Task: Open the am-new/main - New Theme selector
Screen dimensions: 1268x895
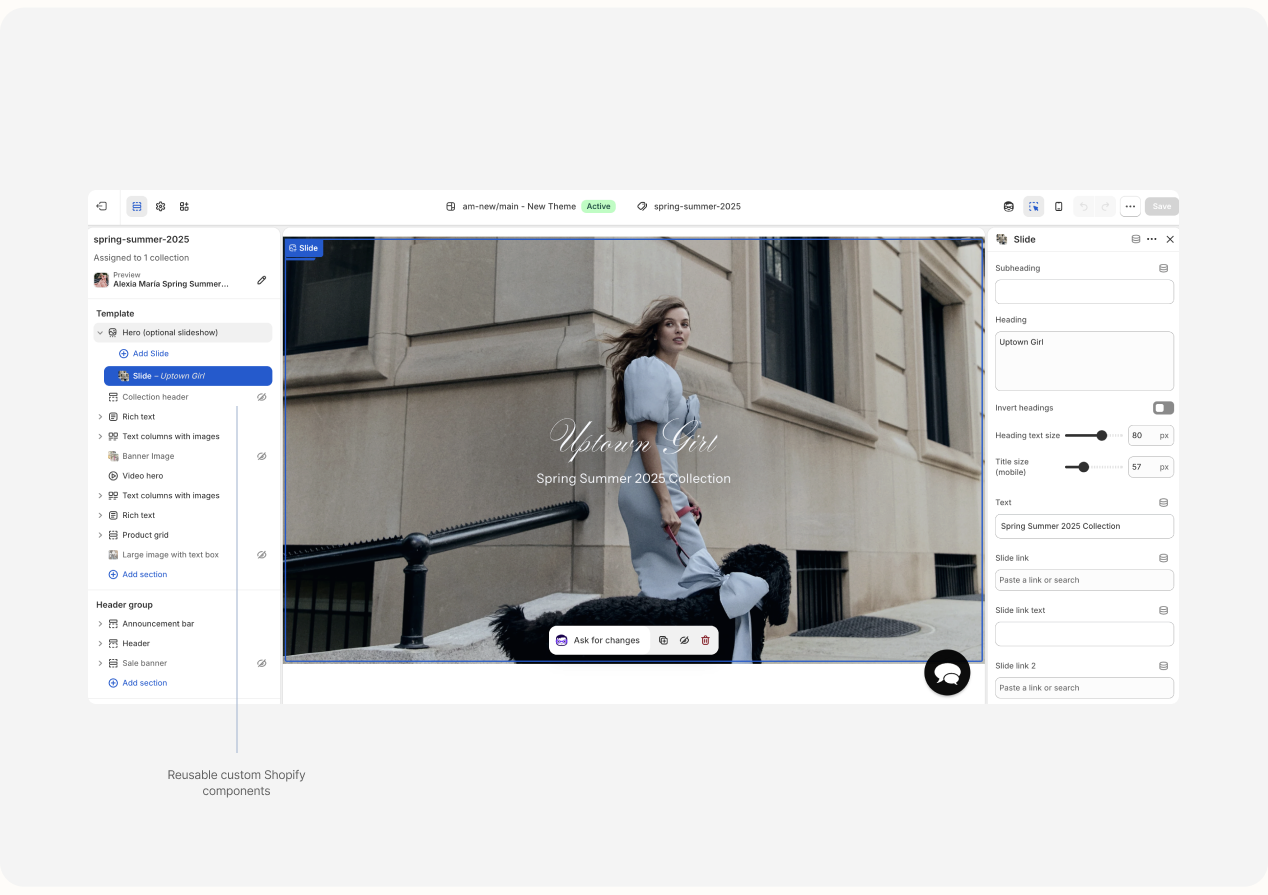Action: pos(519,206)
